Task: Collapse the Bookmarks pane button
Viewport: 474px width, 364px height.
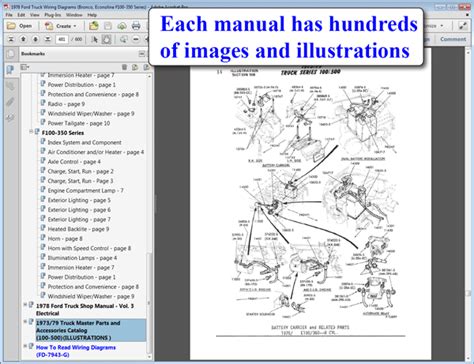Action: (142, 54)
